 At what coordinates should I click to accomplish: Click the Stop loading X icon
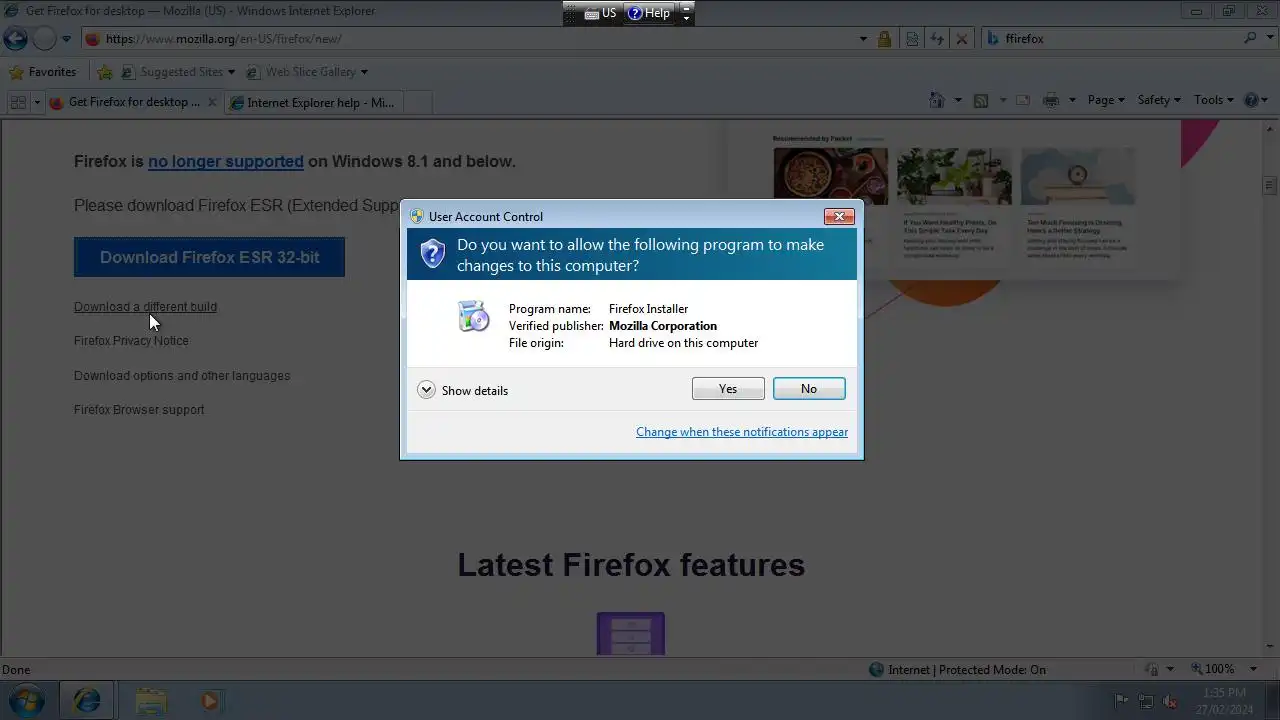(x=961, y=39)
